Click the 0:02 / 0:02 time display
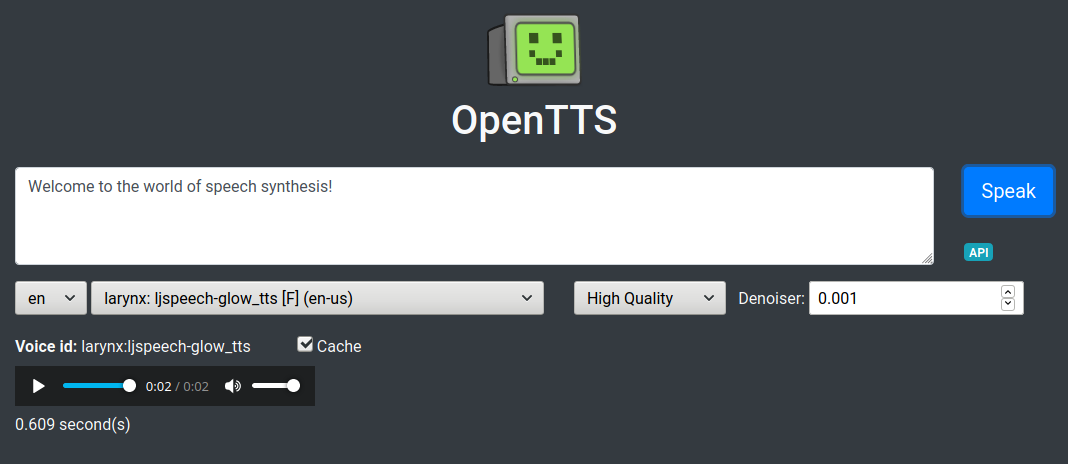Viewport: 1068px width, 464px height. tap(177, 386)
